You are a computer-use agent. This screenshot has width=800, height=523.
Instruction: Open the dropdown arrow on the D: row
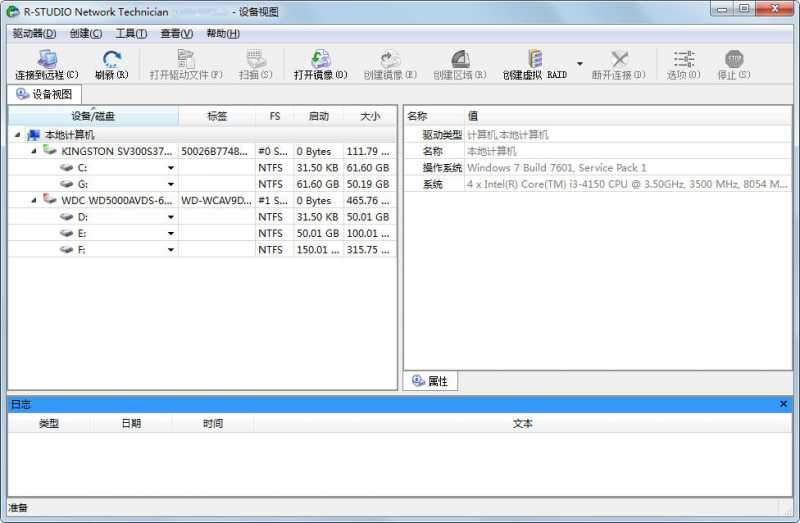[x=171, y=217]
